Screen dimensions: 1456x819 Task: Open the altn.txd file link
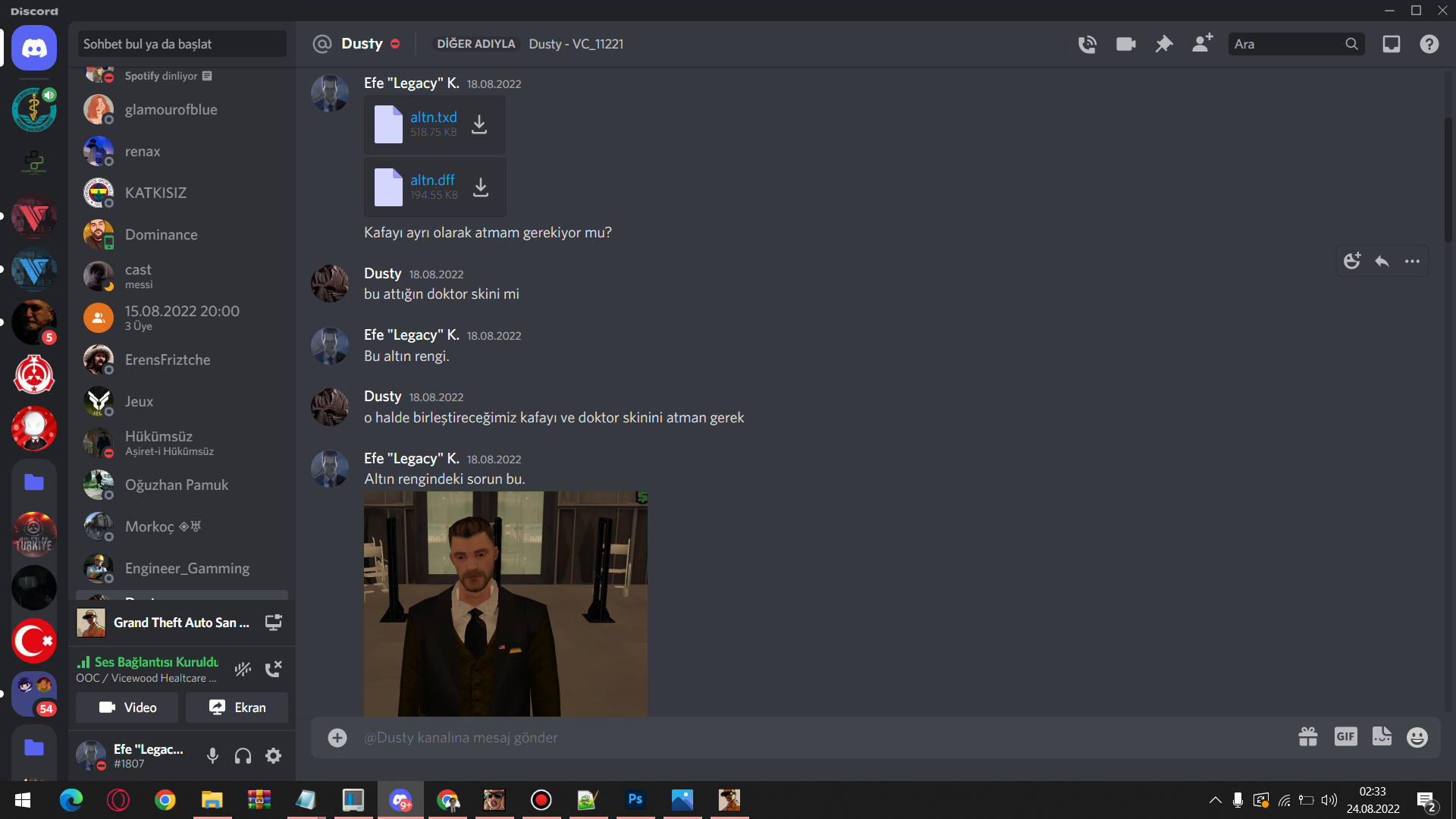point(434,117)
